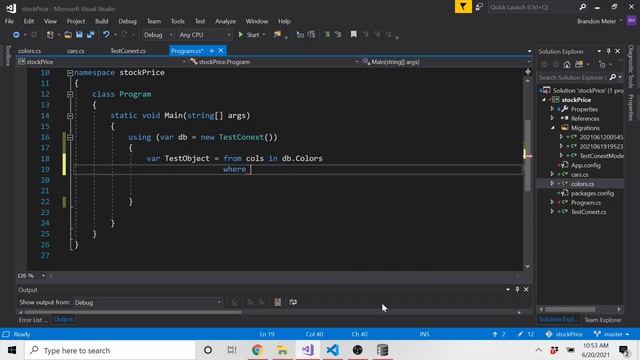Click the pending changes pencil count in the status bar
Viewport: 640px width, 360px height.
(x=526, y=334)
